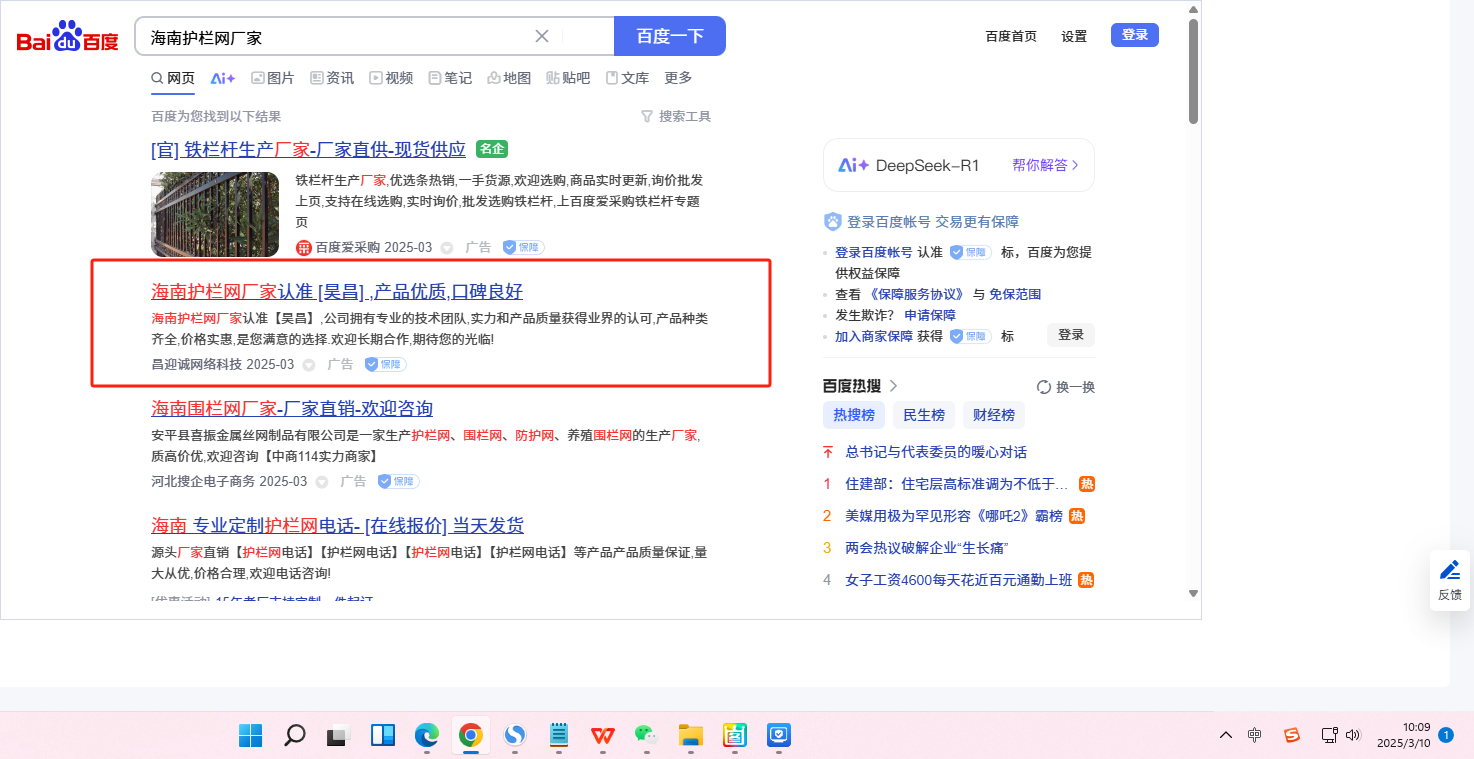
Task: Expand the 百度热搜 section arrow
Action: click(x=893, y=386)
